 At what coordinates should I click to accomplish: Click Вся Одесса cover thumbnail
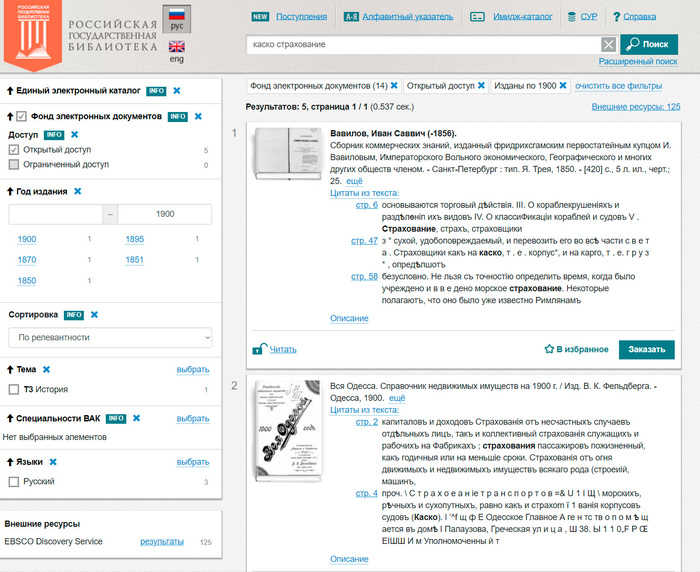(x=288, y=430)
